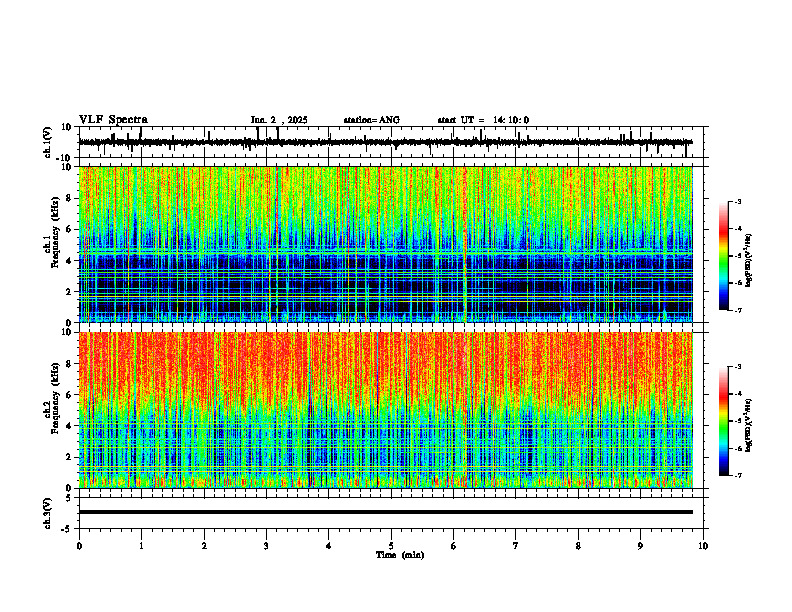
Task: Click the "8" kHz tick of ch.1 spectrogram
Action: (x=70, y=198)
